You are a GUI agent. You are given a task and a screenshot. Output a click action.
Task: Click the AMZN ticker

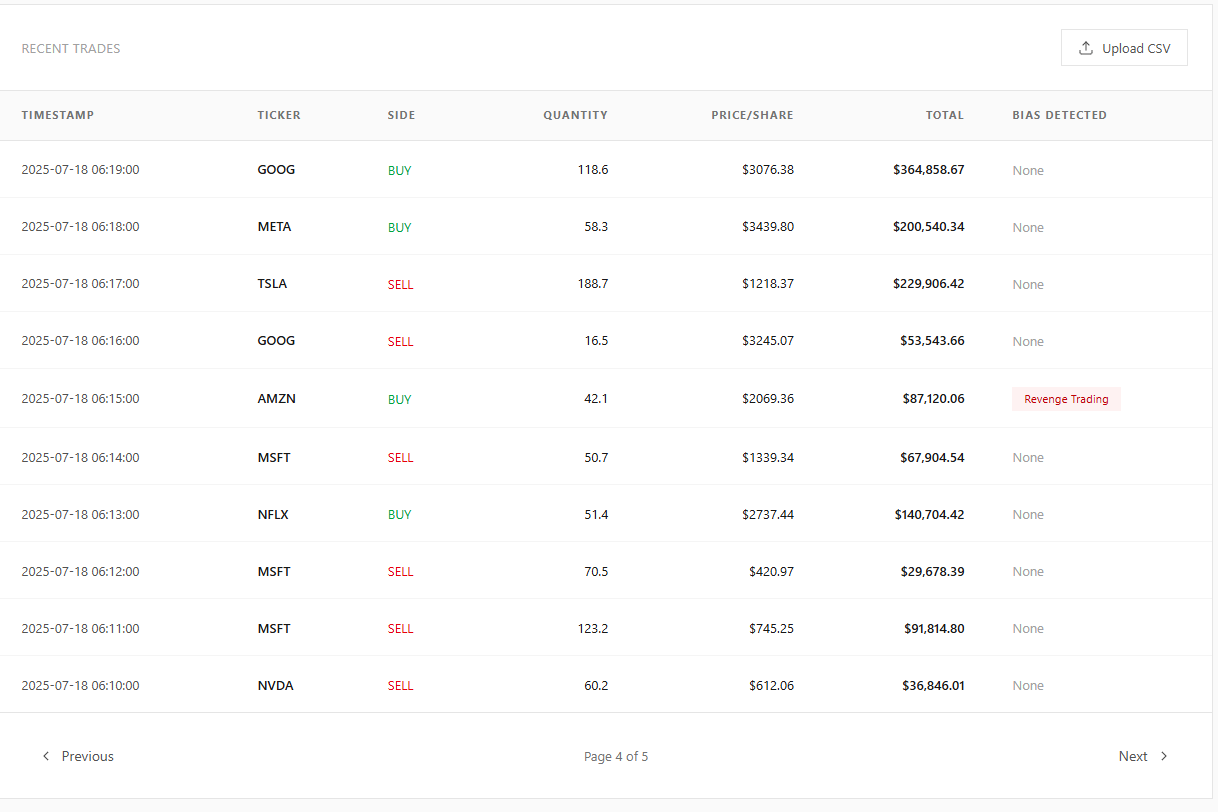pyautogui.click(x=276, y=399)
